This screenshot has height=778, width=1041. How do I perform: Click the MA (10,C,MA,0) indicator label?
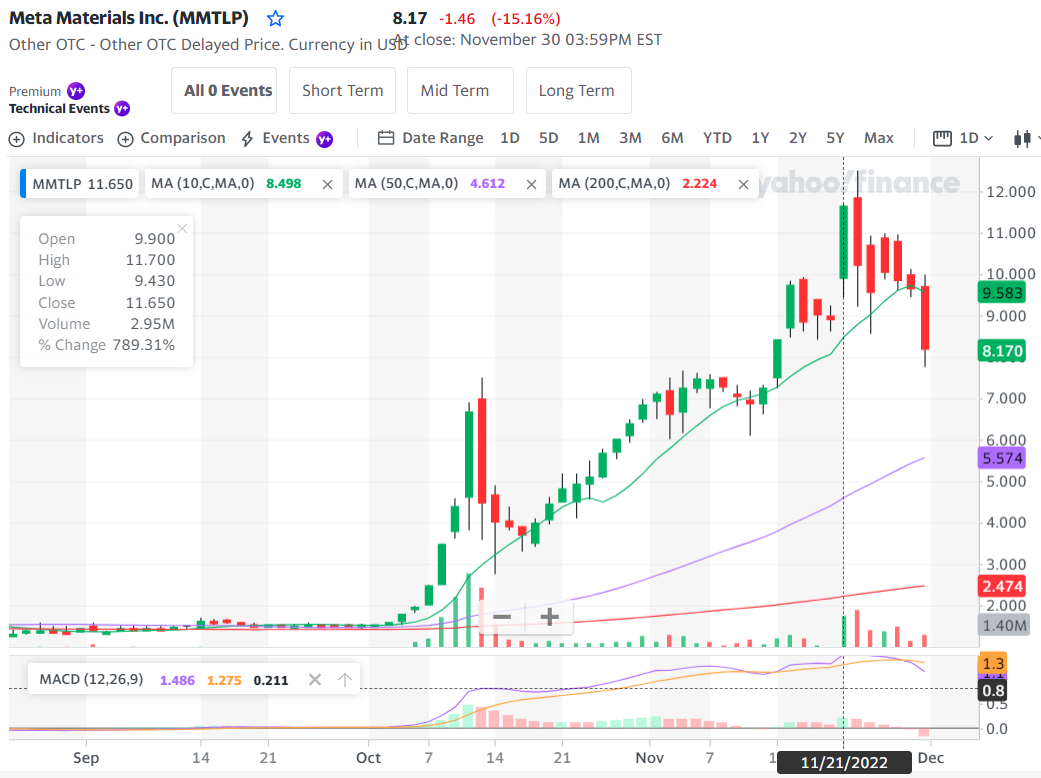[202, 184]
